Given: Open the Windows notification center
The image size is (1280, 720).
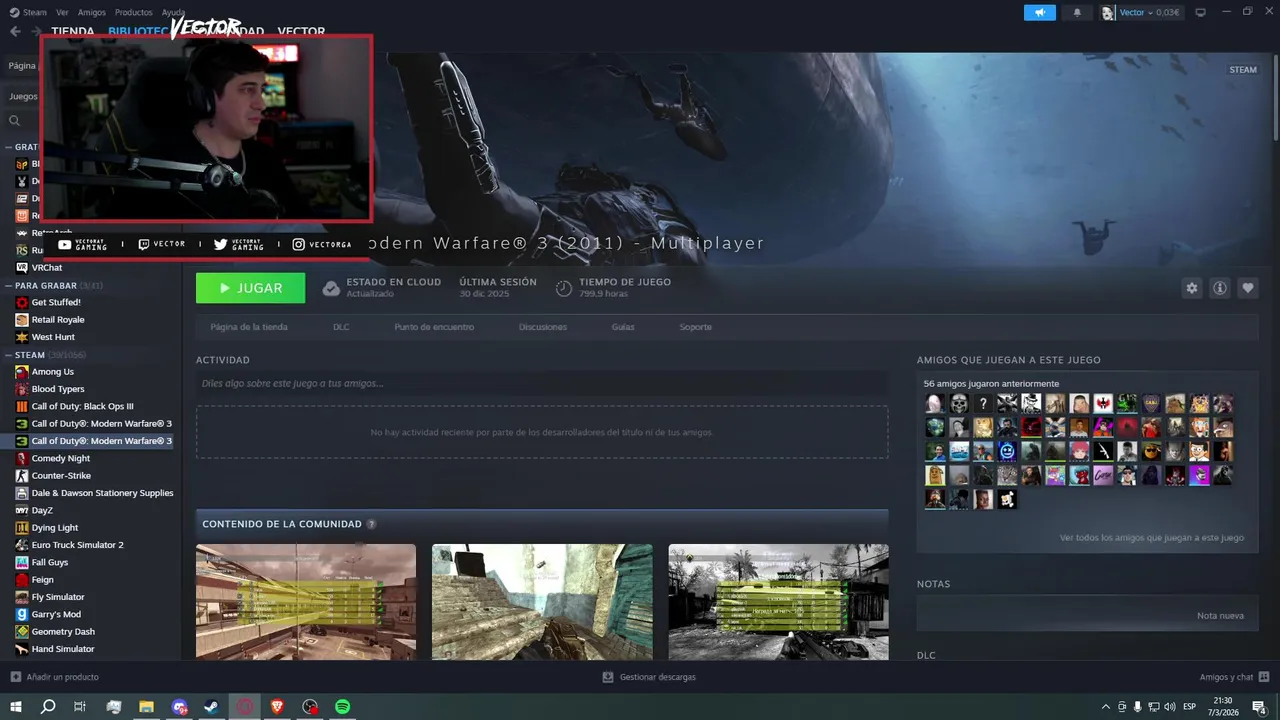Looking at the screenshot, I should pos(1259,706).
